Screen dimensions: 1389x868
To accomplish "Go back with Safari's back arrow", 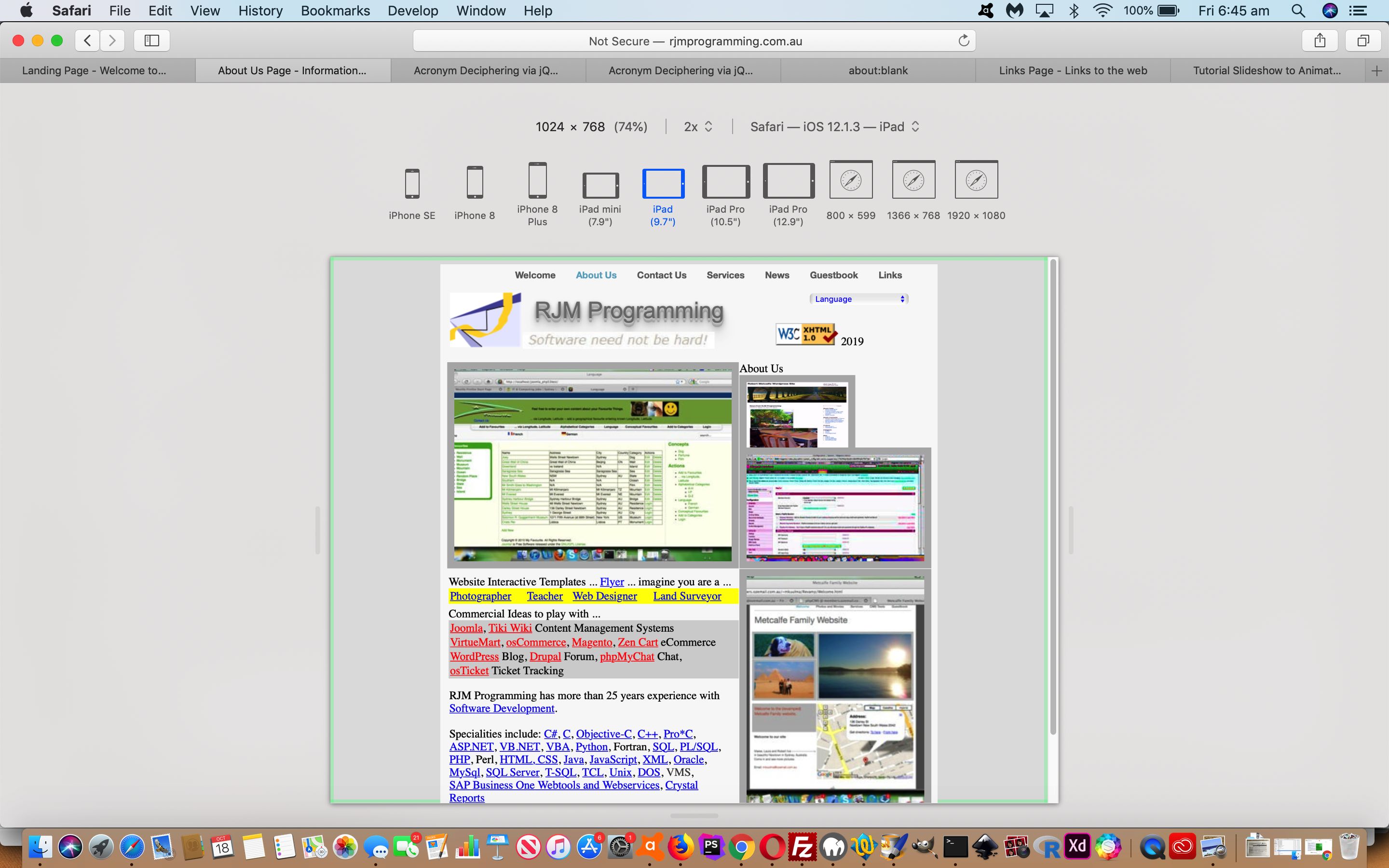I will pos(87,40).
